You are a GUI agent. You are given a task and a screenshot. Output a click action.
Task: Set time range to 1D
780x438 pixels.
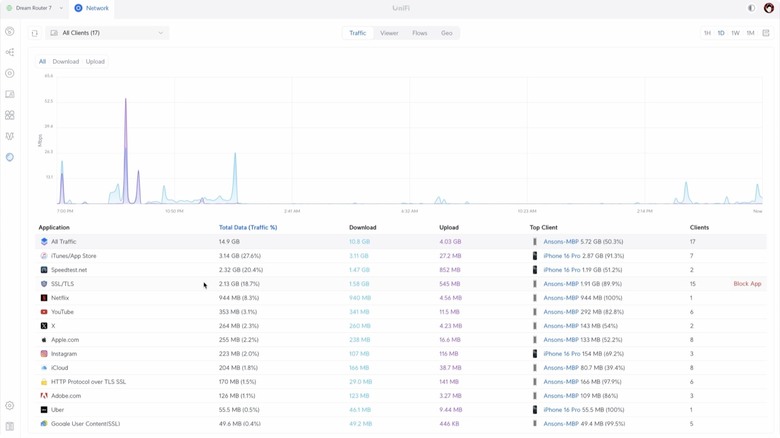pos(721,33)
